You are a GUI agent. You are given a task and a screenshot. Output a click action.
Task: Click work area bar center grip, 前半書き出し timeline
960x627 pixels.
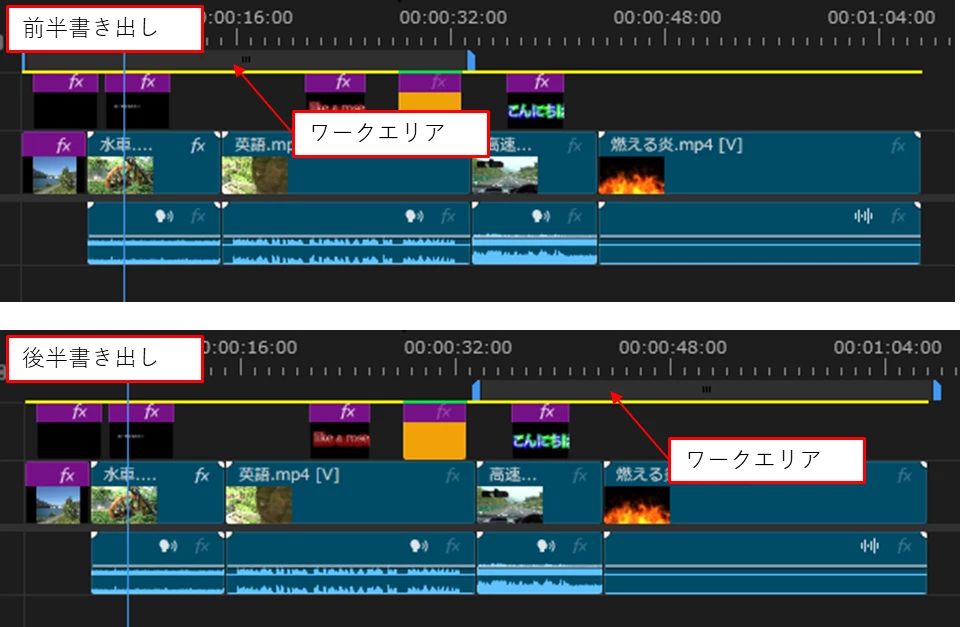tap(246, 59)
